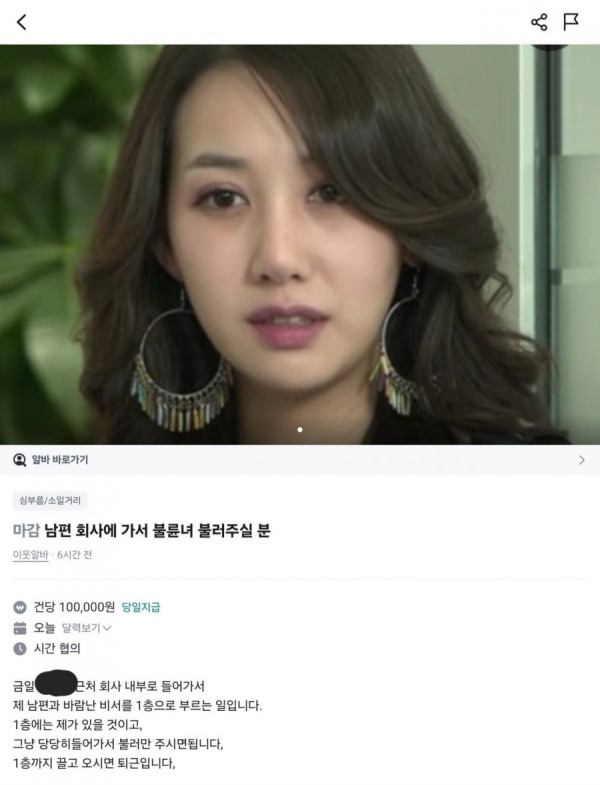Click the clock icon beside 시간 협의
Viewport: 600px width, 785px height.
[x=20, y=649]
